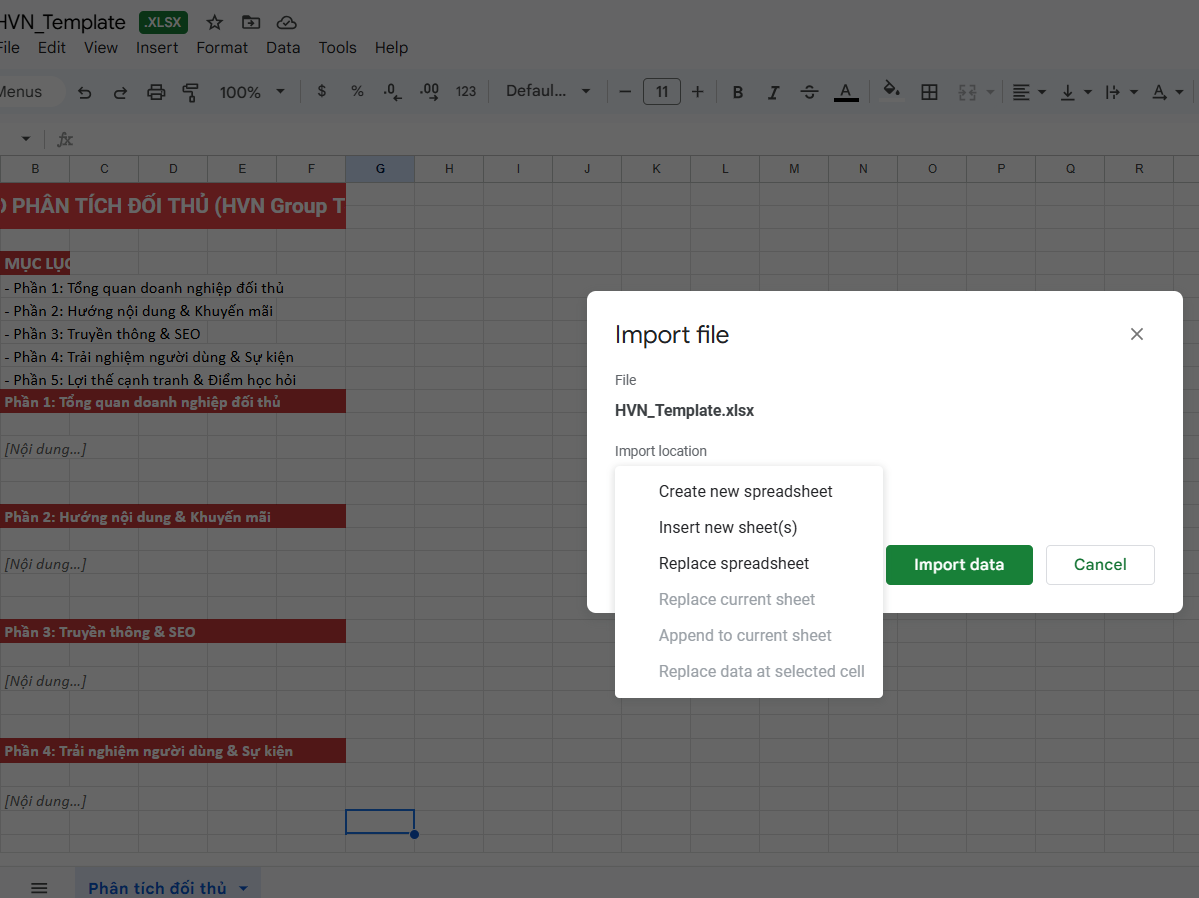Click the 'MỤC LỤC' cell
Image resolution: width=1199 pixels, height=898 pixels.
click(35, 263)
